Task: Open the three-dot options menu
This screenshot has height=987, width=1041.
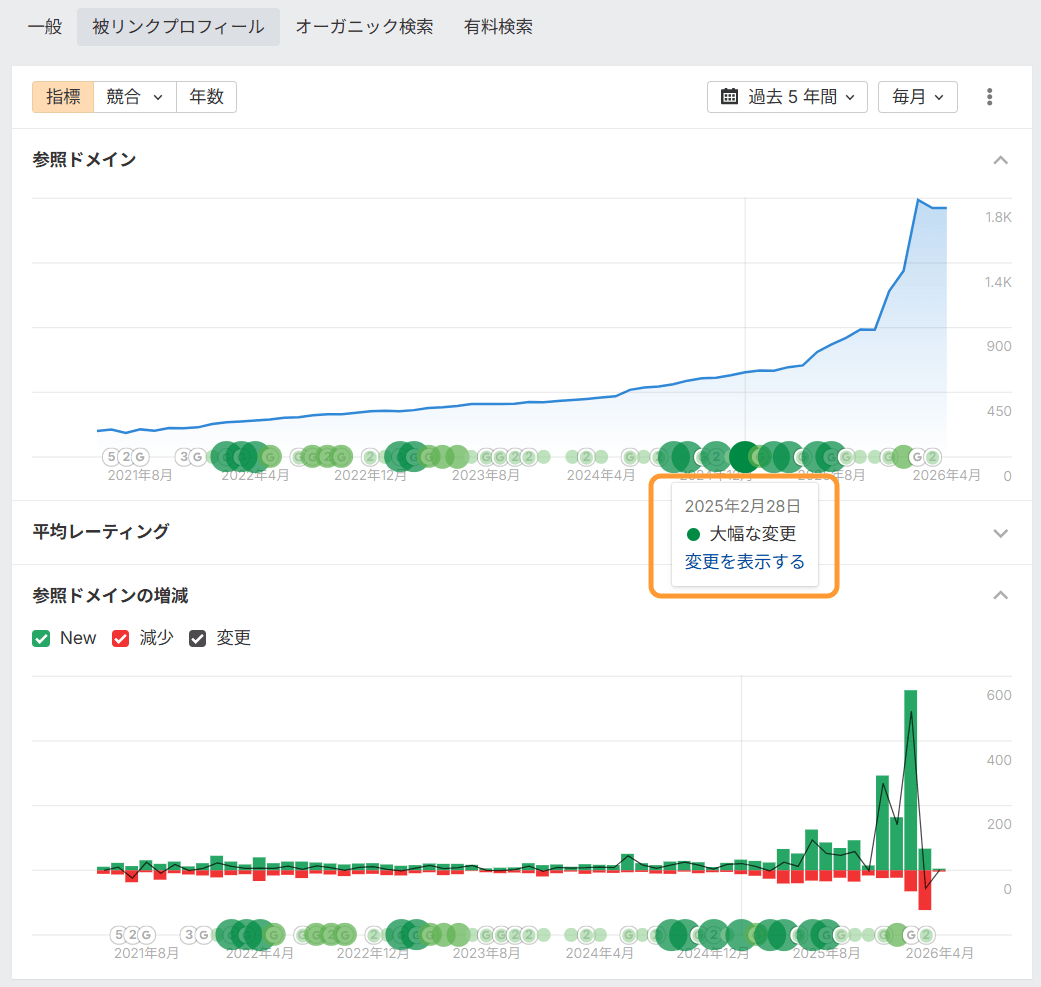Action: (x=989, y=97)
